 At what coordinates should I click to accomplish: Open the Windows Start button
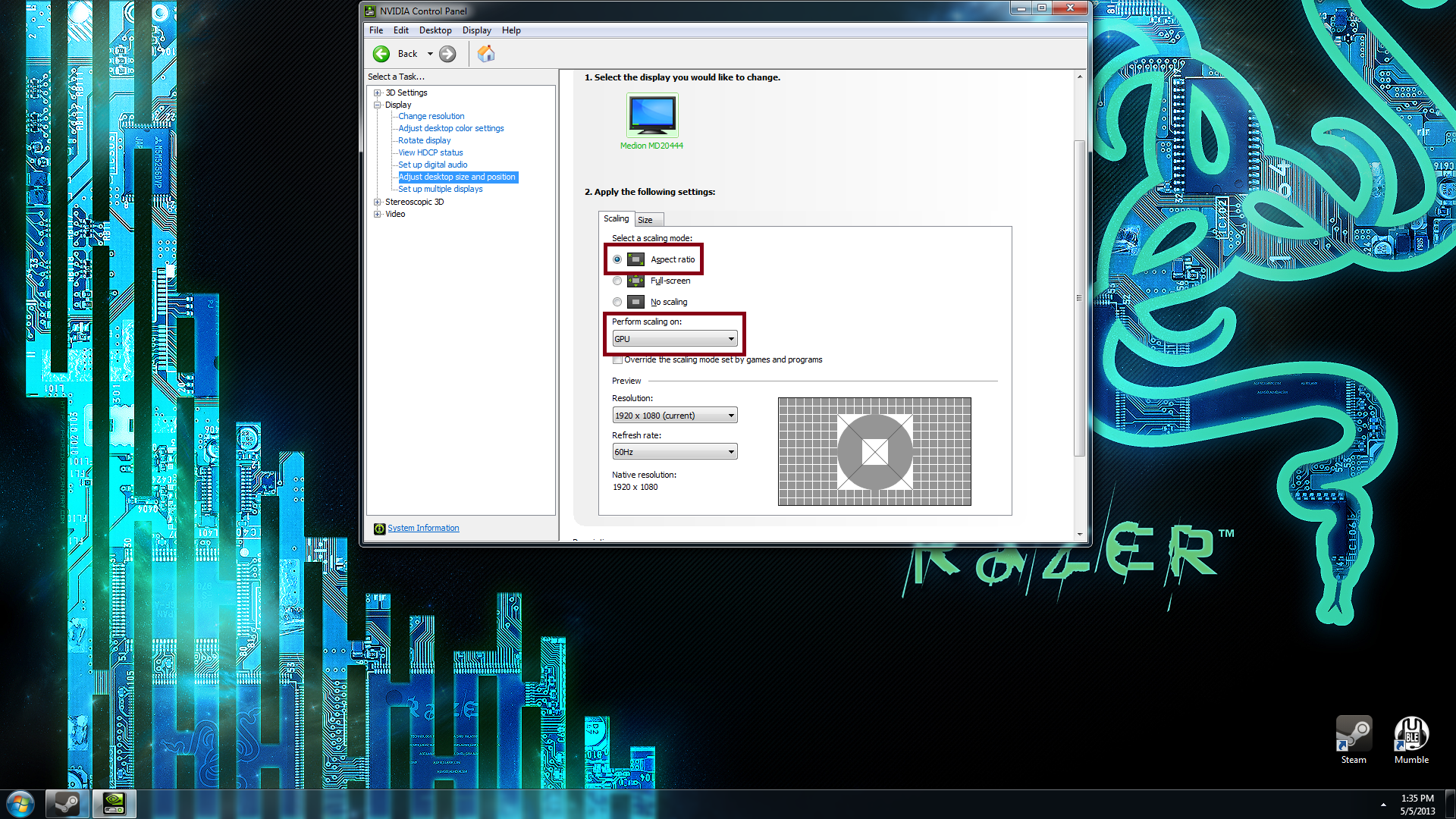pyautogui.click(x=20, y=804)
